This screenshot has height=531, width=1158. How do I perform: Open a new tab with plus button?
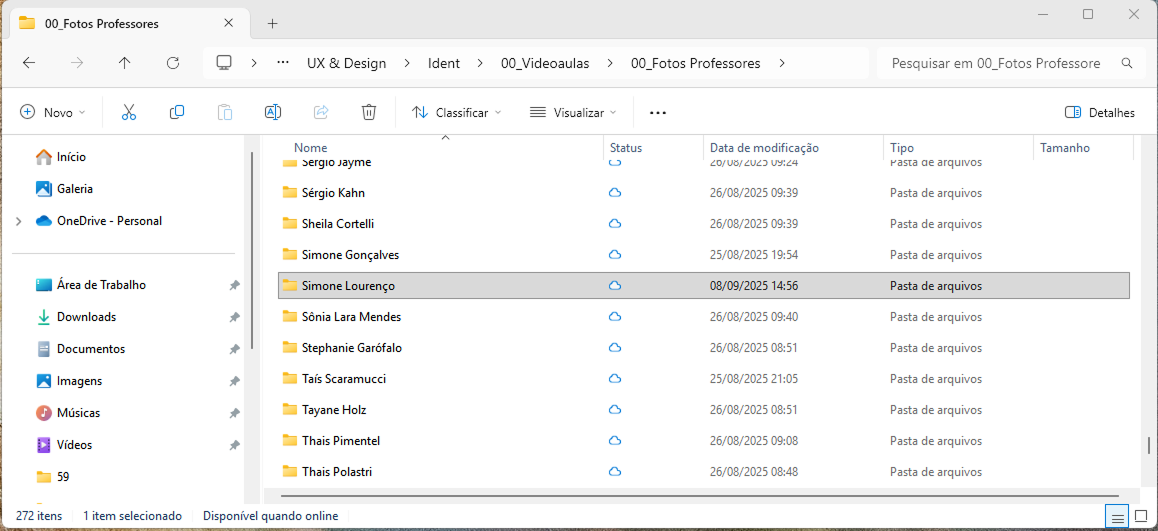click(x=272, y=24)
